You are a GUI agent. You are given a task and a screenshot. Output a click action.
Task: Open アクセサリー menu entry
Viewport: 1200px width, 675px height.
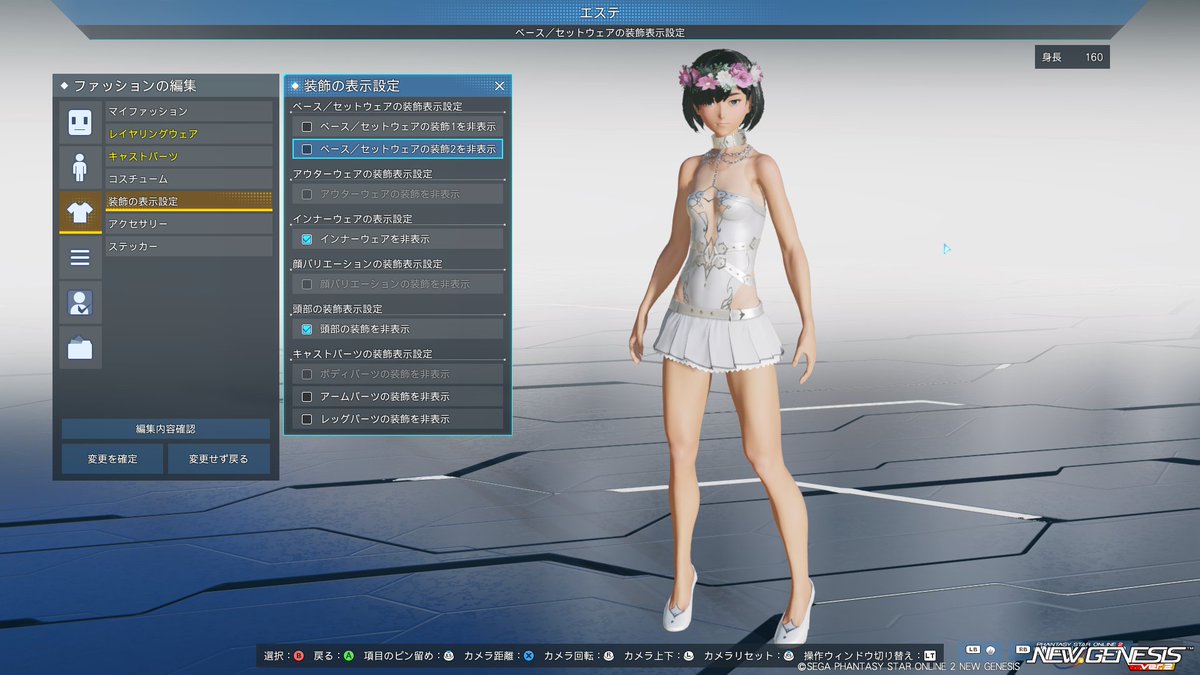pos(189,224)
